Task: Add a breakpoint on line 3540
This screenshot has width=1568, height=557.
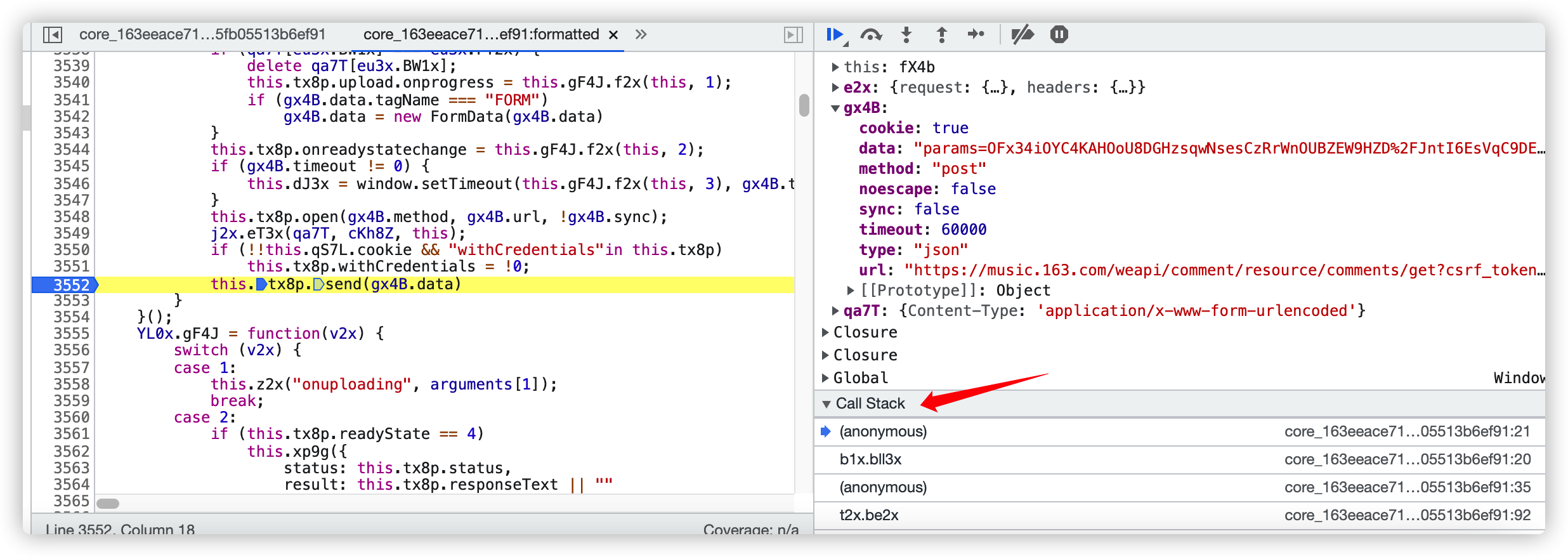Action: pyautogui.click(x=71, y=82)
